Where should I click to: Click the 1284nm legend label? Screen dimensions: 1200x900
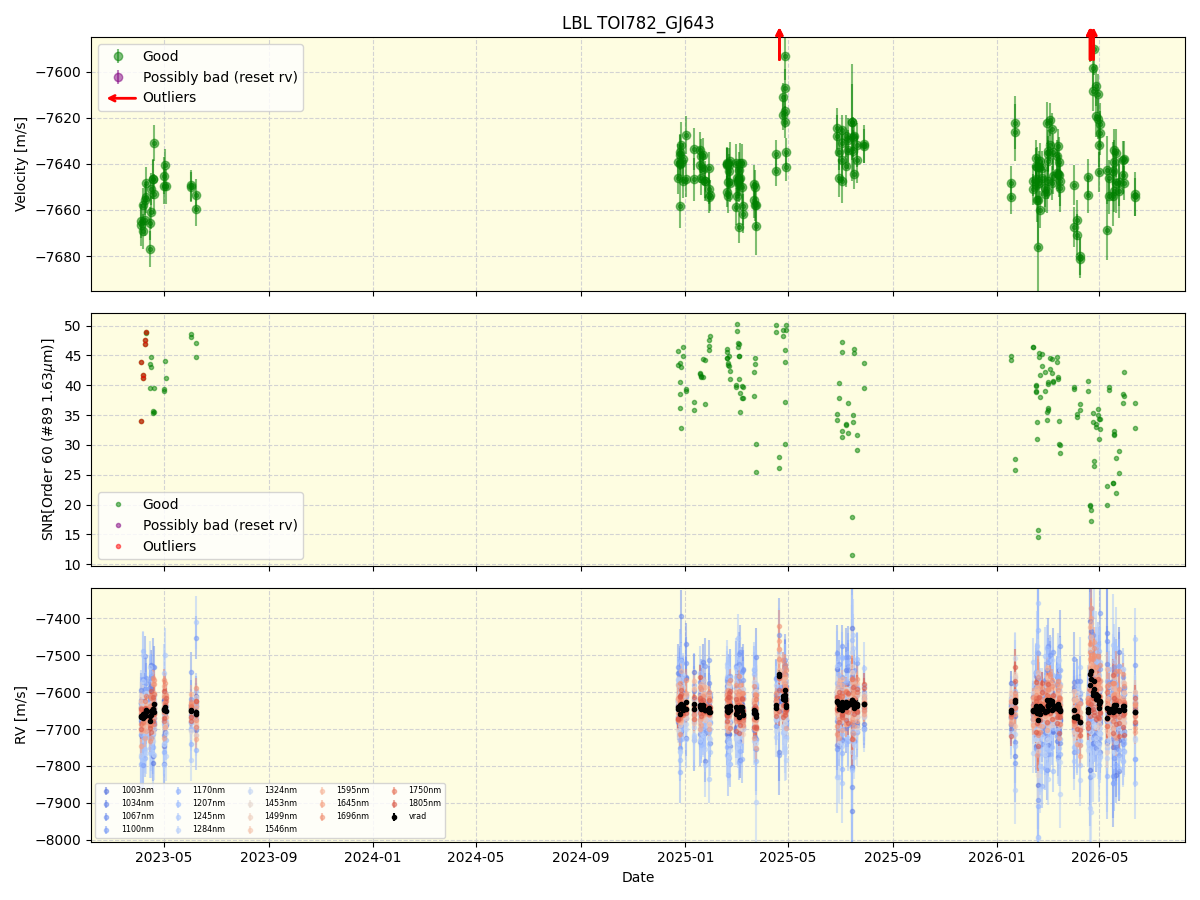point(208,829)
